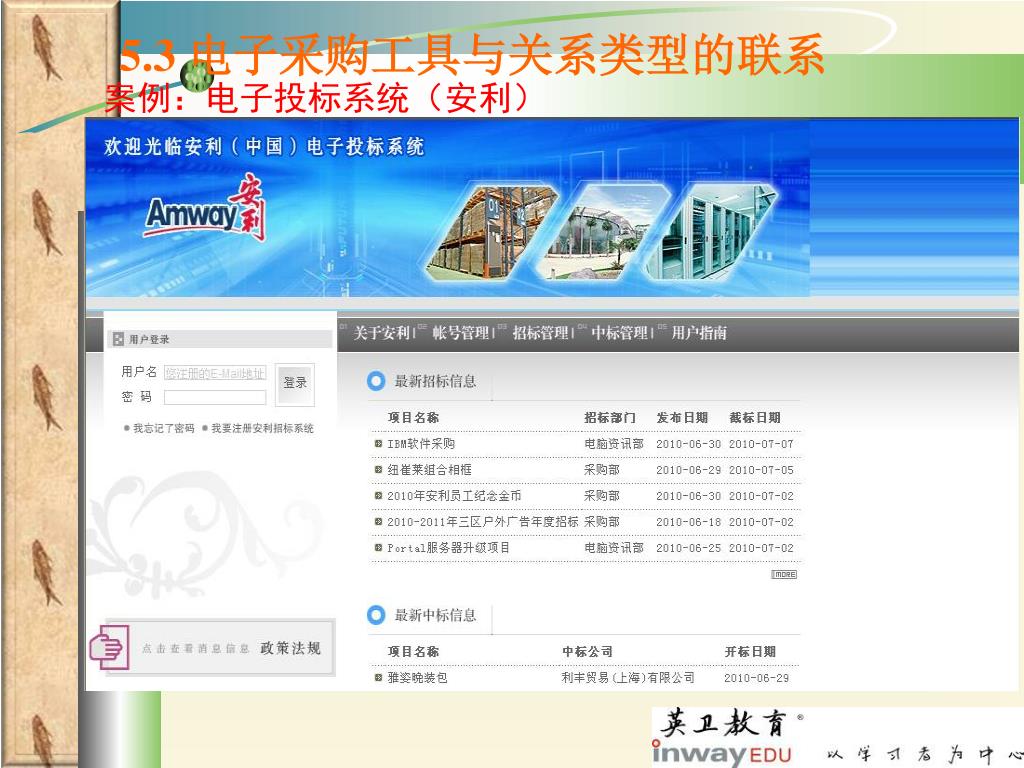Screen dimensions: 1024x768
Task: Click the 中标公司 column header
Action: click(x=588, y=652)
